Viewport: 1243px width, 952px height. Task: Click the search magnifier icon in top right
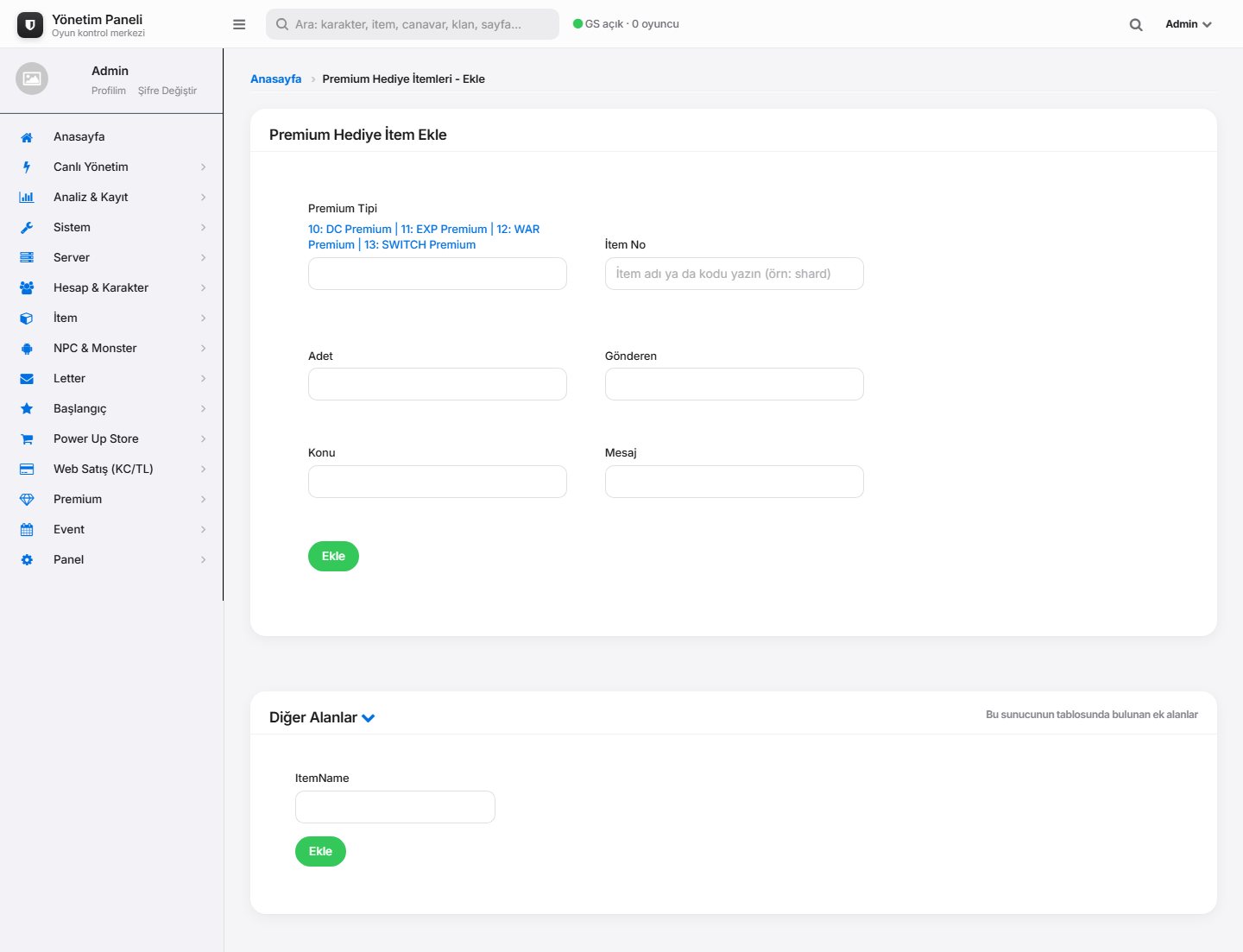click(1136, 25)
